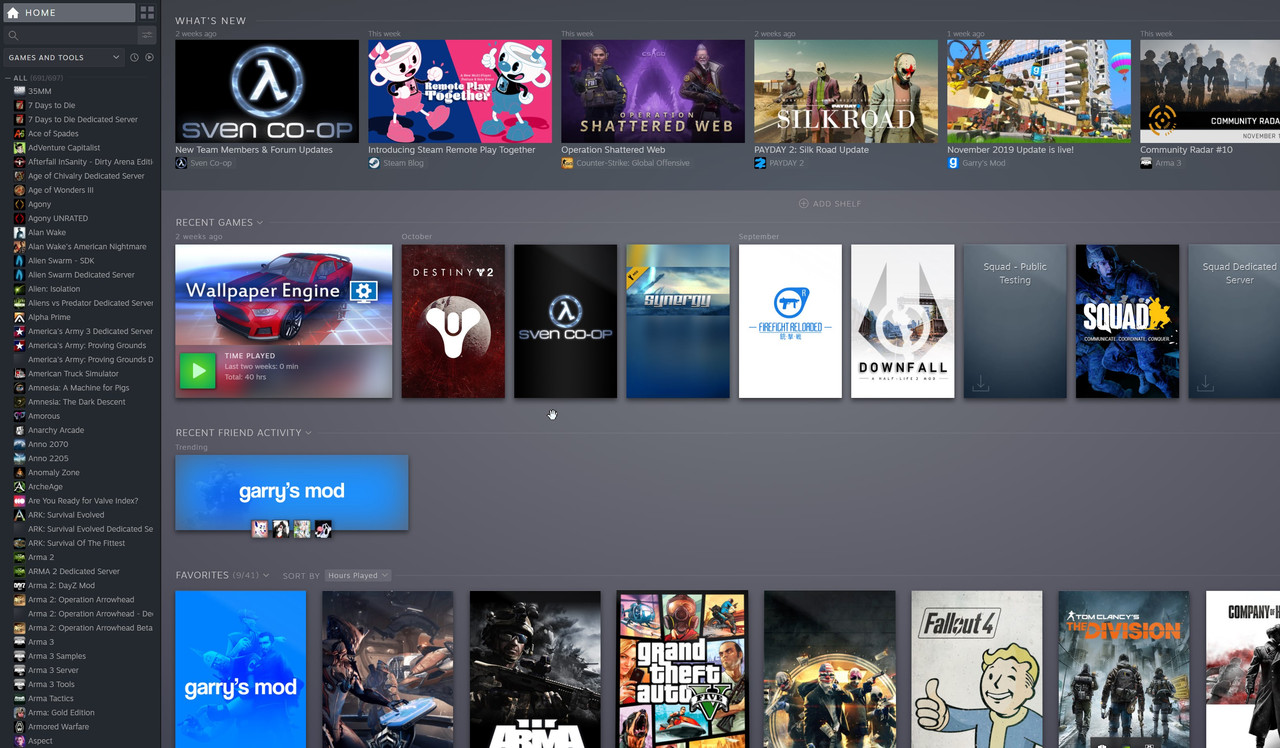Viewport: 1280px width, 748px height.
Task: Select Age of Wonders III in list
Action: [x=60, y=190]
